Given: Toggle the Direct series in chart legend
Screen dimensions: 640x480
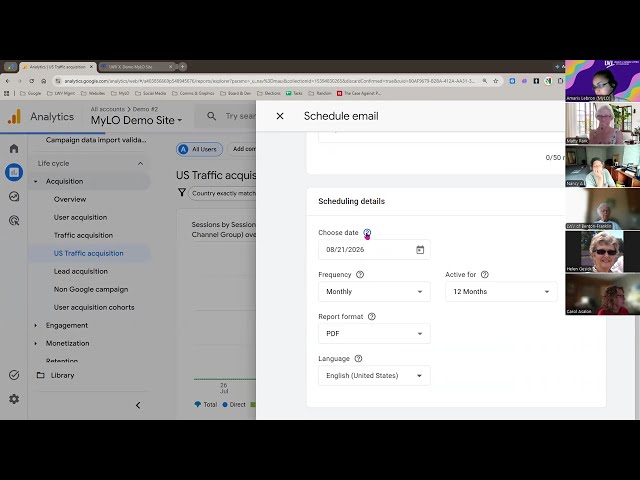Looking at the screenshot, I should click(x=234, y=404).
